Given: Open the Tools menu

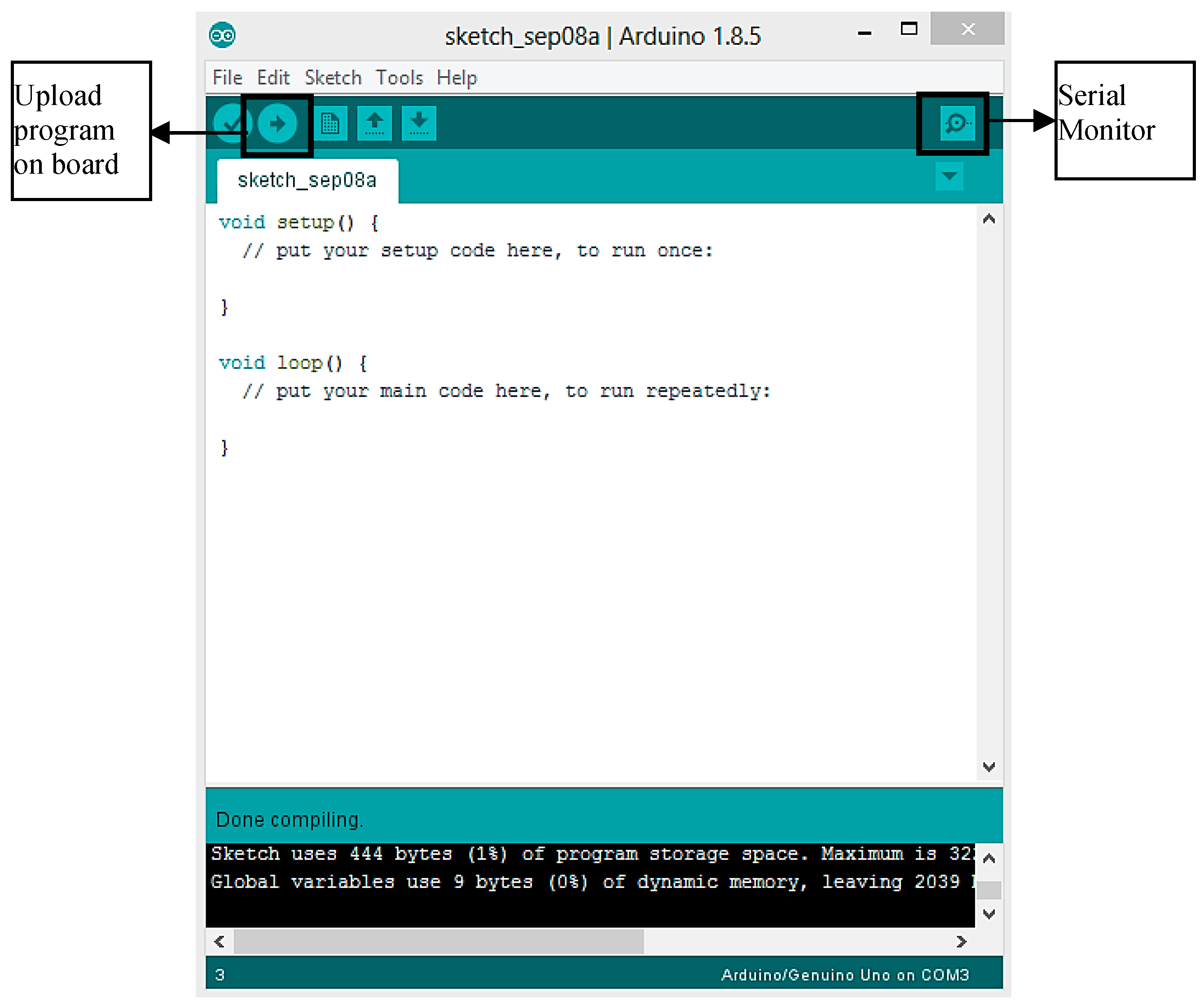Looking at the screenshot, I should coord(399,77).
